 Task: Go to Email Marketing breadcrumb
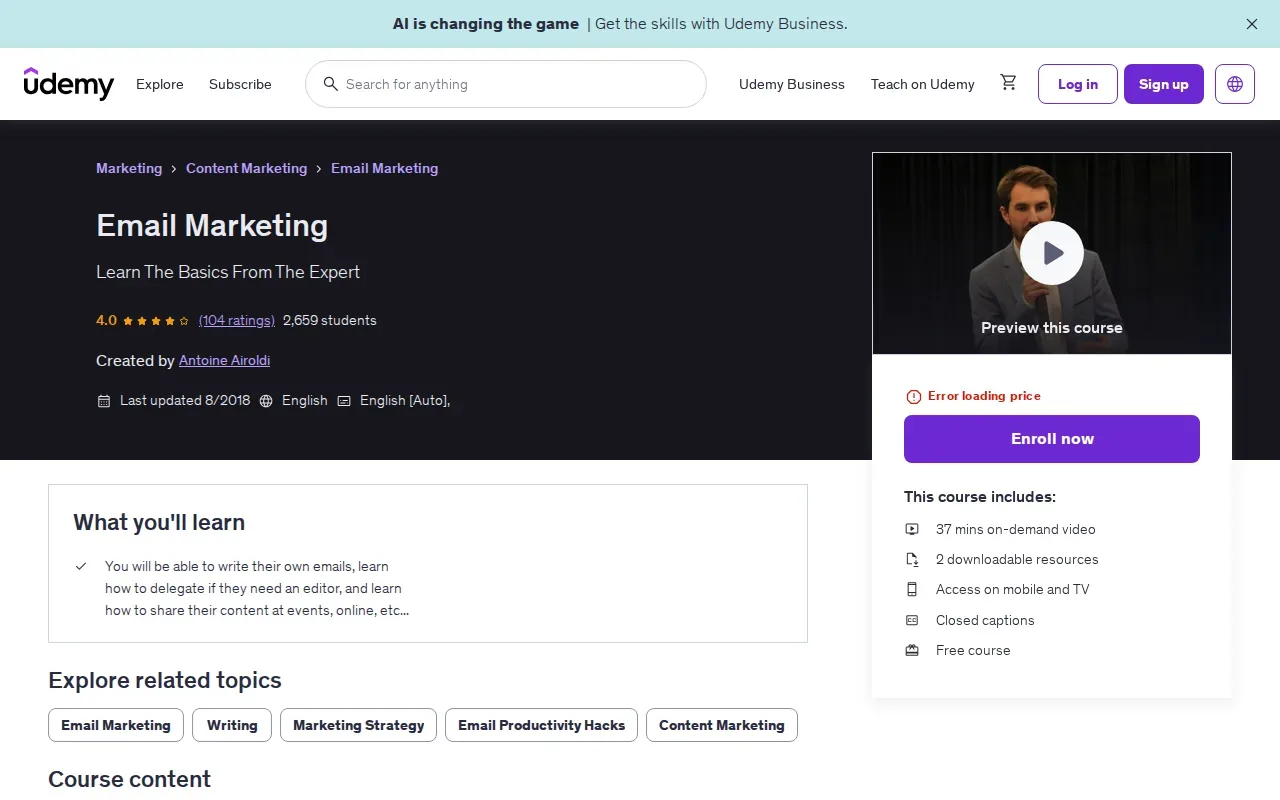(384, 168)
